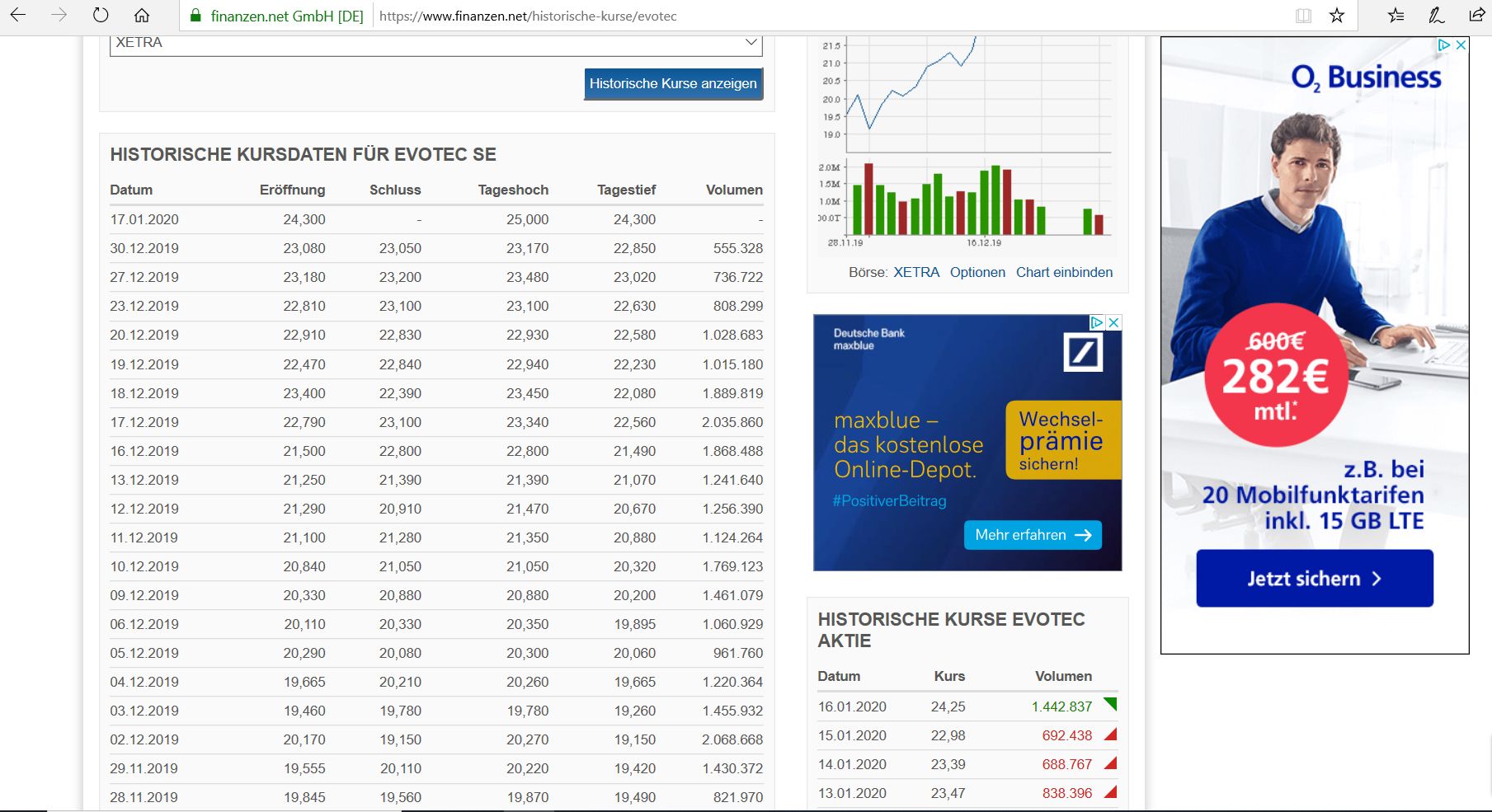The image size is (1492, 812).
Task: Click Mehr erfahren in maxblue ad
Action: click(1033, 535)
